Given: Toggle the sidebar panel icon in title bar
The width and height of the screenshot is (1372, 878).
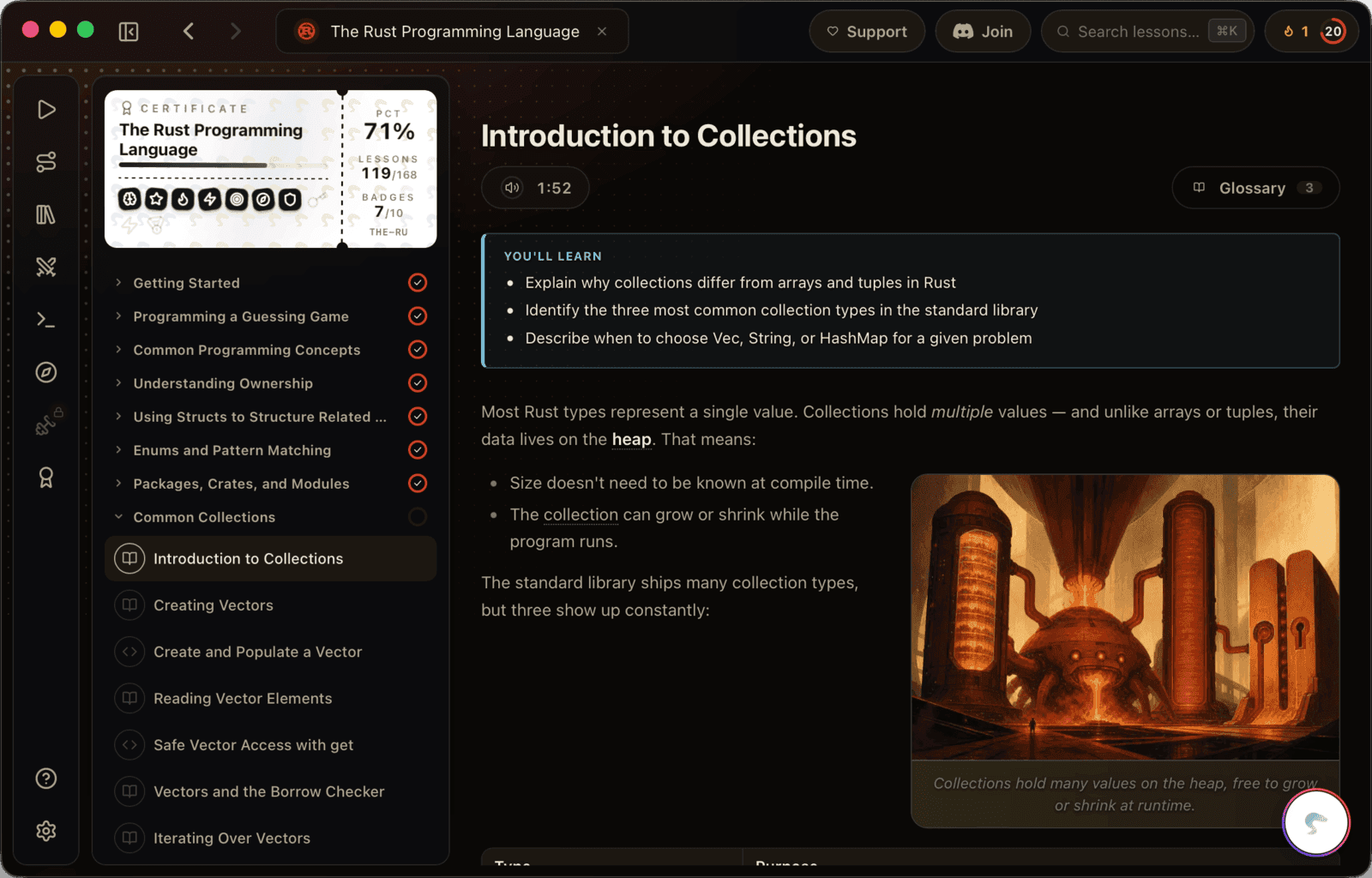Looking at the screenshot, I should (129, 32).
